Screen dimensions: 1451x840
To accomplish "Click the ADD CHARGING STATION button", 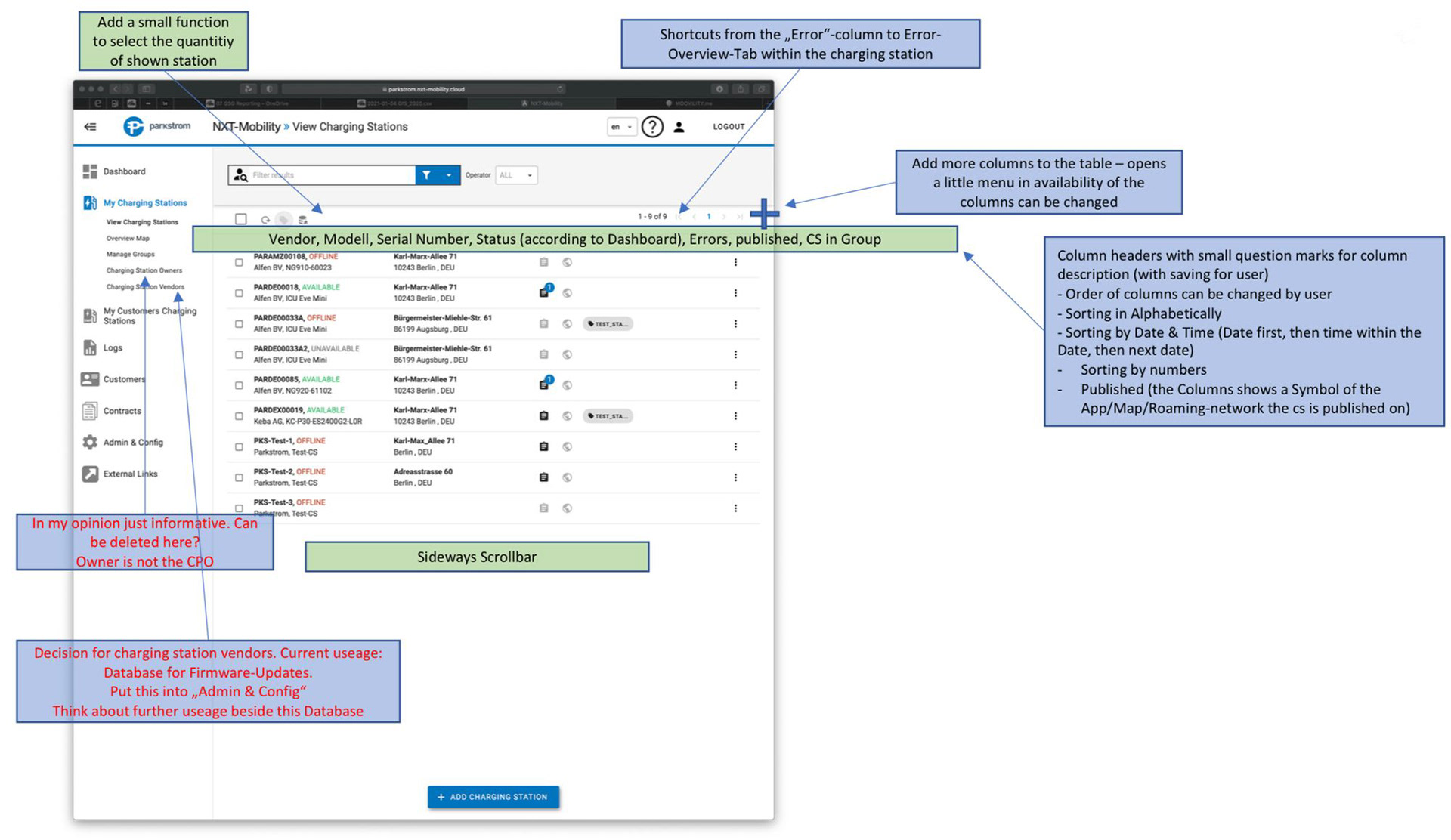I will click(x=493, y=797).
